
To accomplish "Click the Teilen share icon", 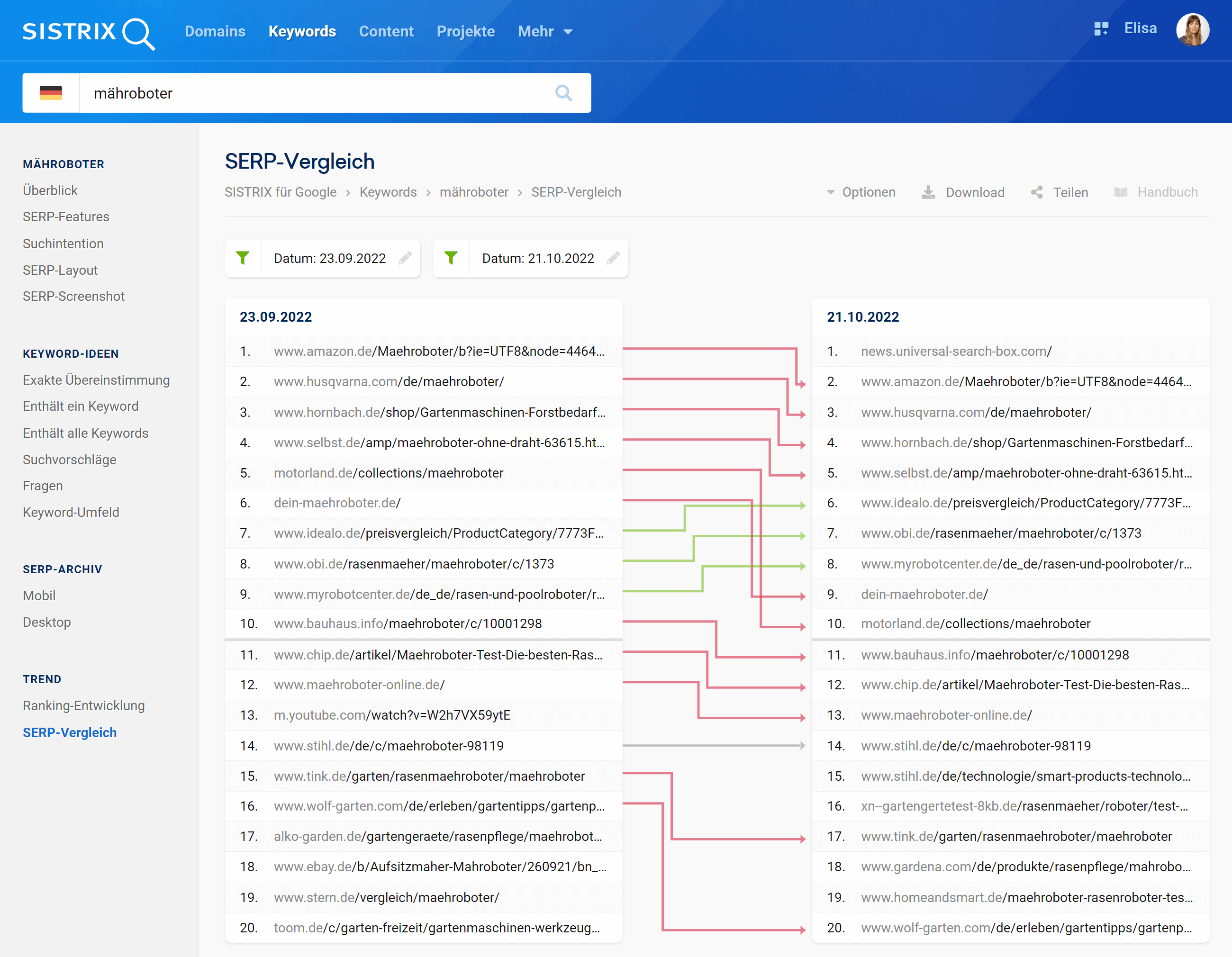I will point(1037,192).
